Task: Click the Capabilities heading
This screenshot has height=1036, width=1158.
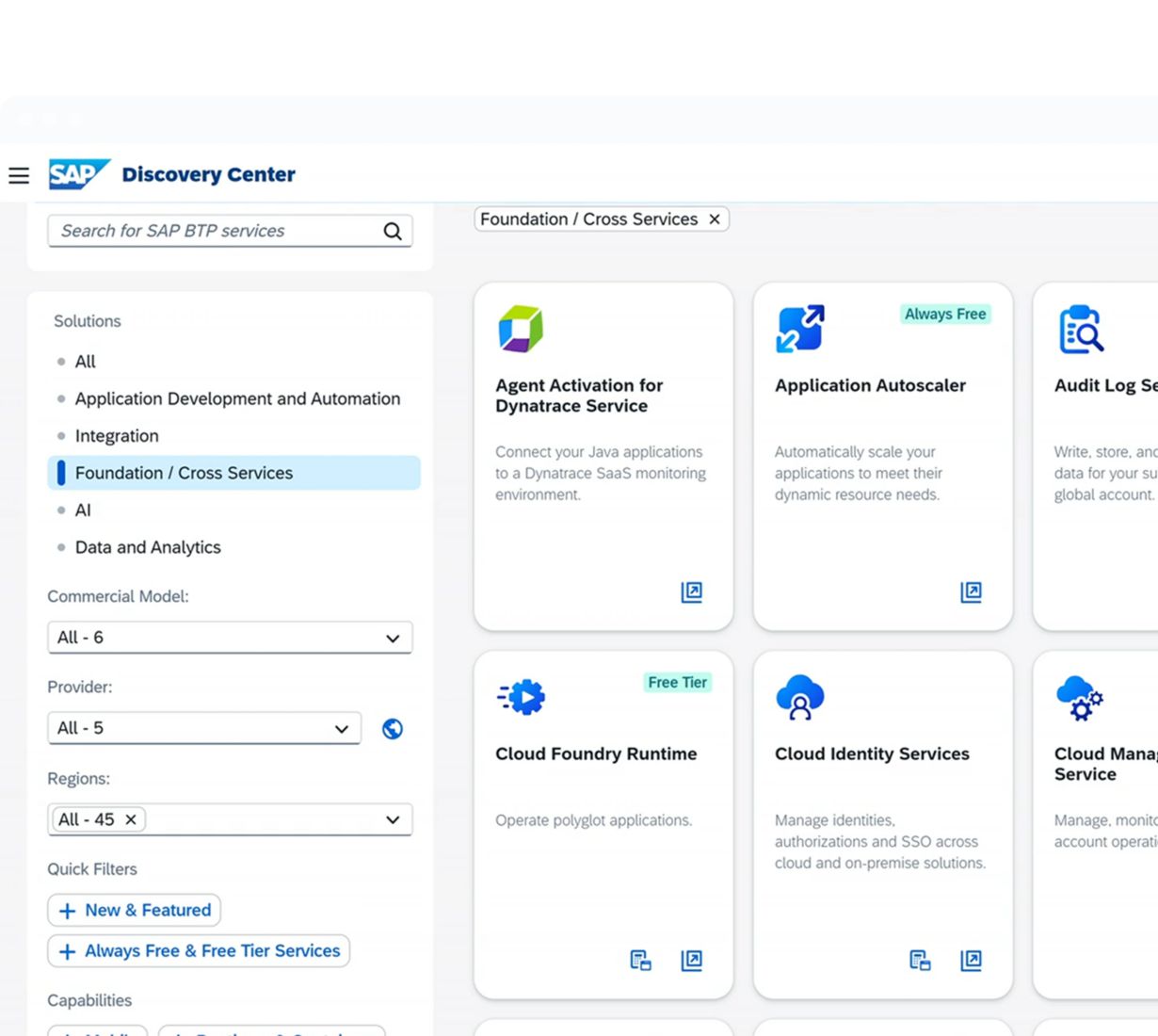Action: point(89,1000)
